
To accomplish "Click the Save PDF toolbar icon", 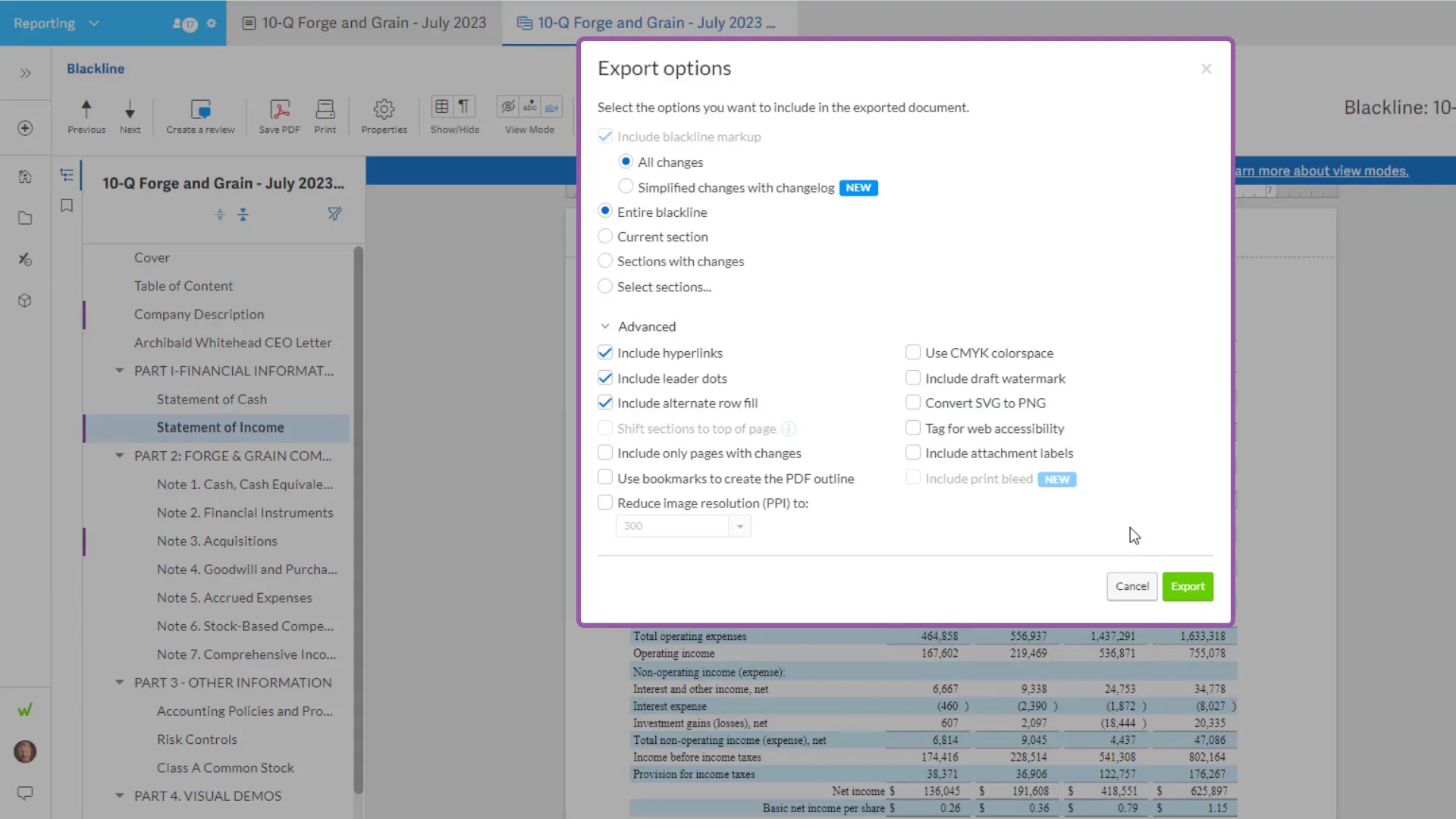I will [x=279, y=115].
